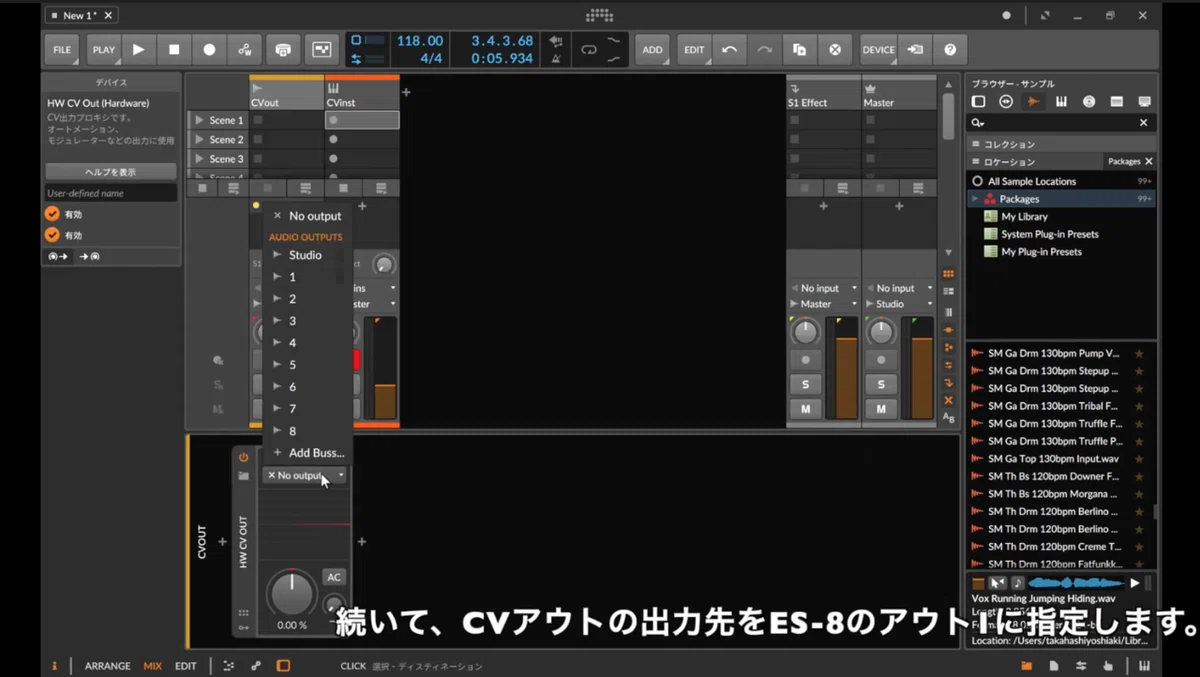This screenshot has width=1200, height=677.
Task: Click the Master track volume fader
Action: pyautogui.click(x=922, y=368)
